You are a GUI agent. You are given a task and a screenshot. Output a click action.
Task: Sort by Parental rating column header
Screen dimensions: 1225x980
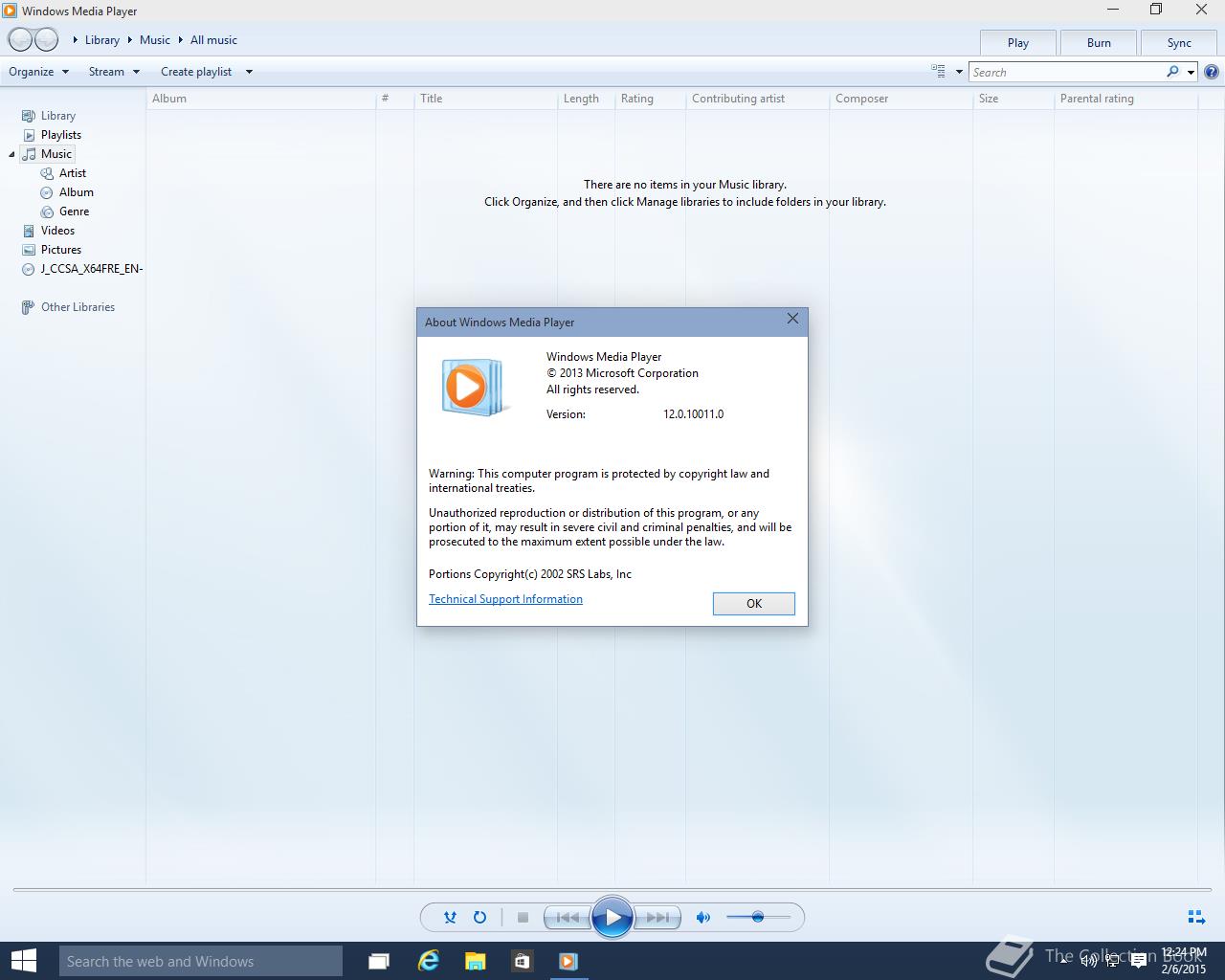(1125, 99)
